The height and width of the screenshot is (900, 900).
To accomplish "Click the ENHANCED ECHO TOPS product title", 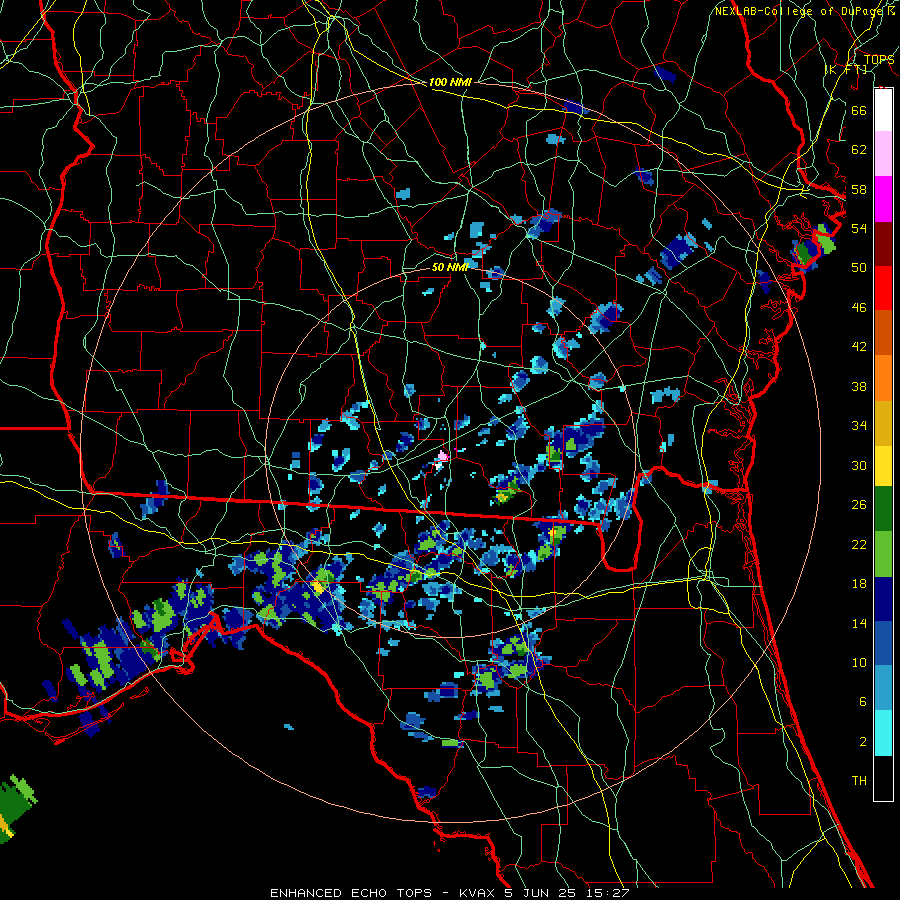I will point(351,893).
